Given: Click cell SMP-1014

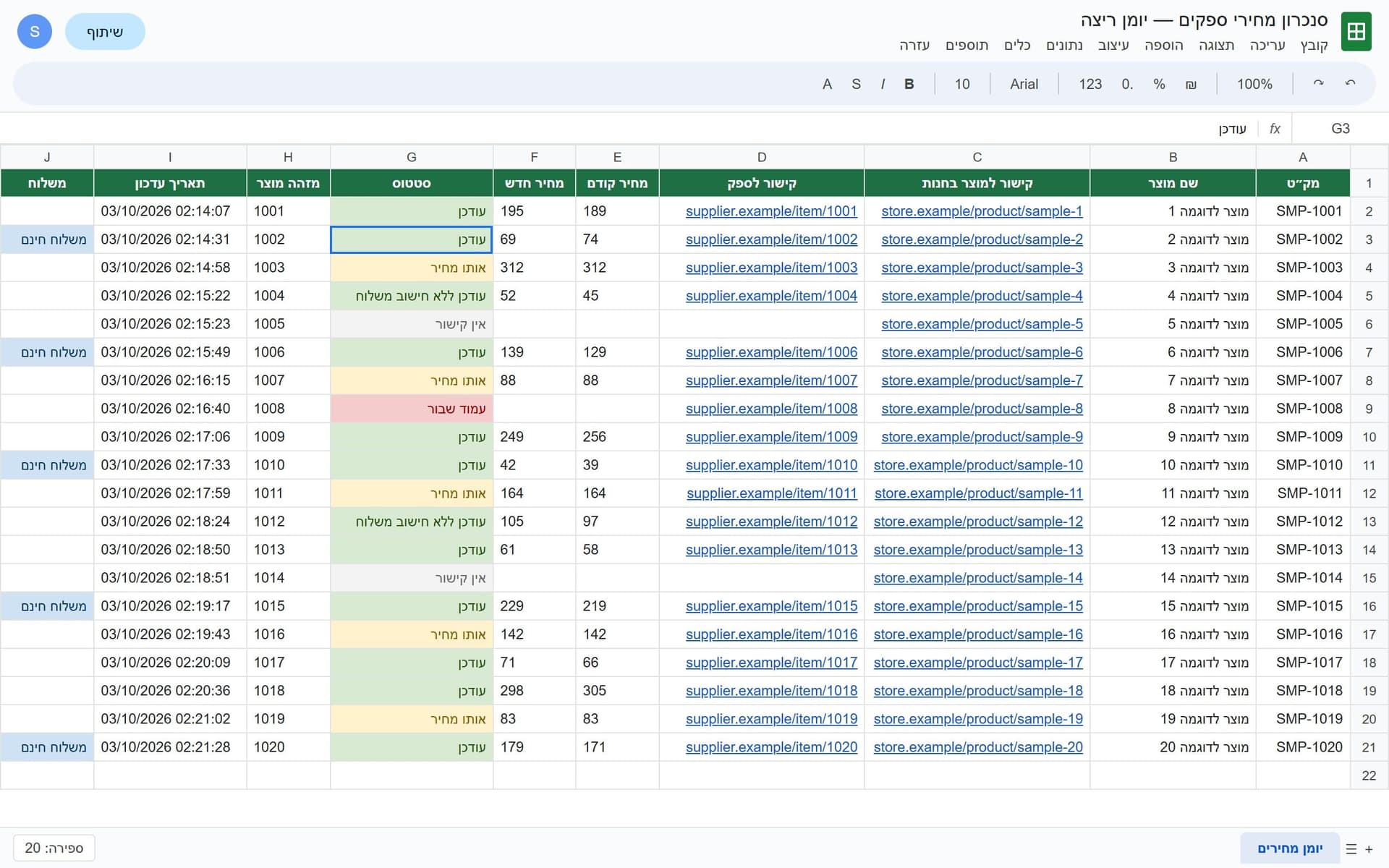Looking at the screenshot, I should click(x=1303, y=578).
